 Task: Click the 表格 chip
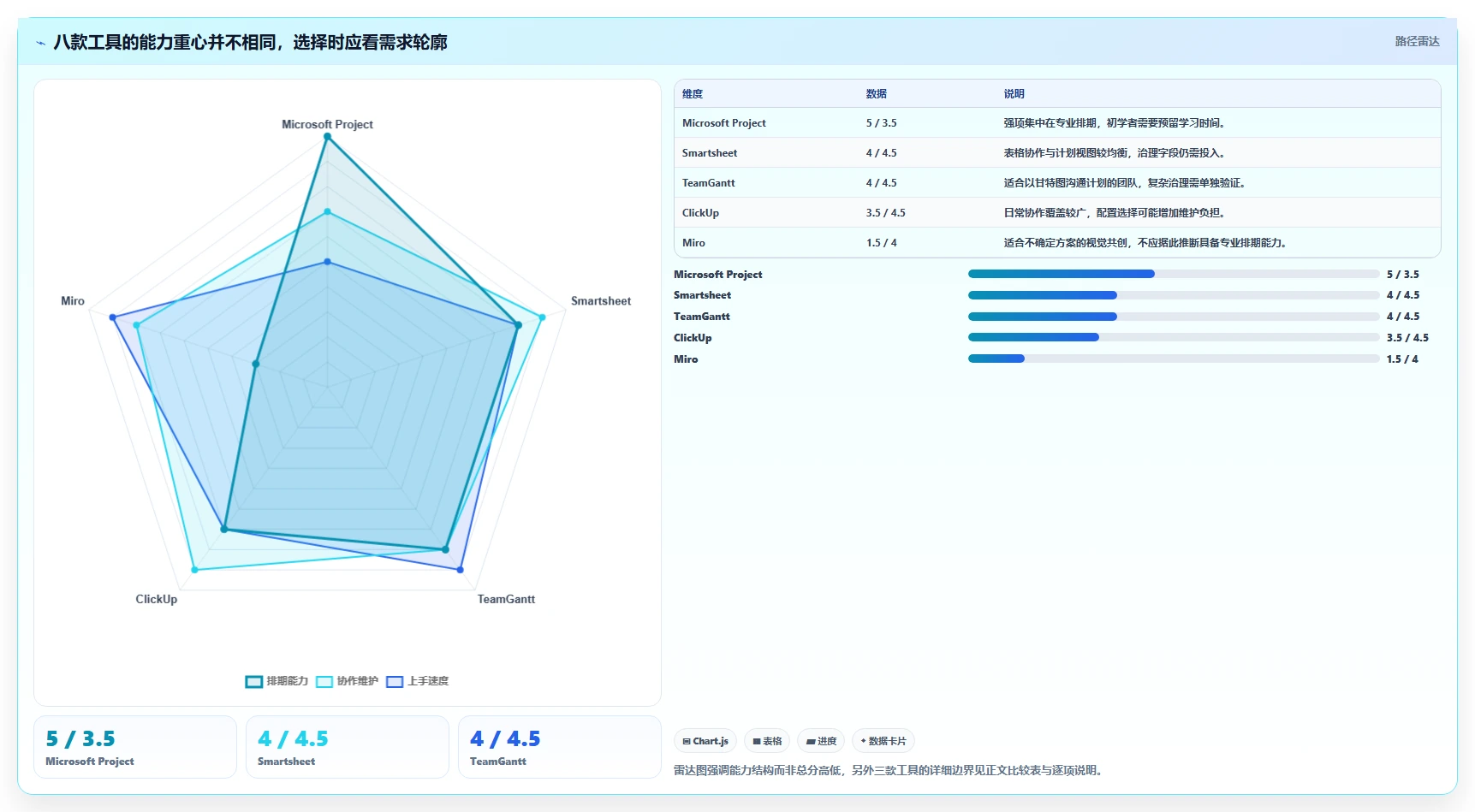tap(767, 741)
